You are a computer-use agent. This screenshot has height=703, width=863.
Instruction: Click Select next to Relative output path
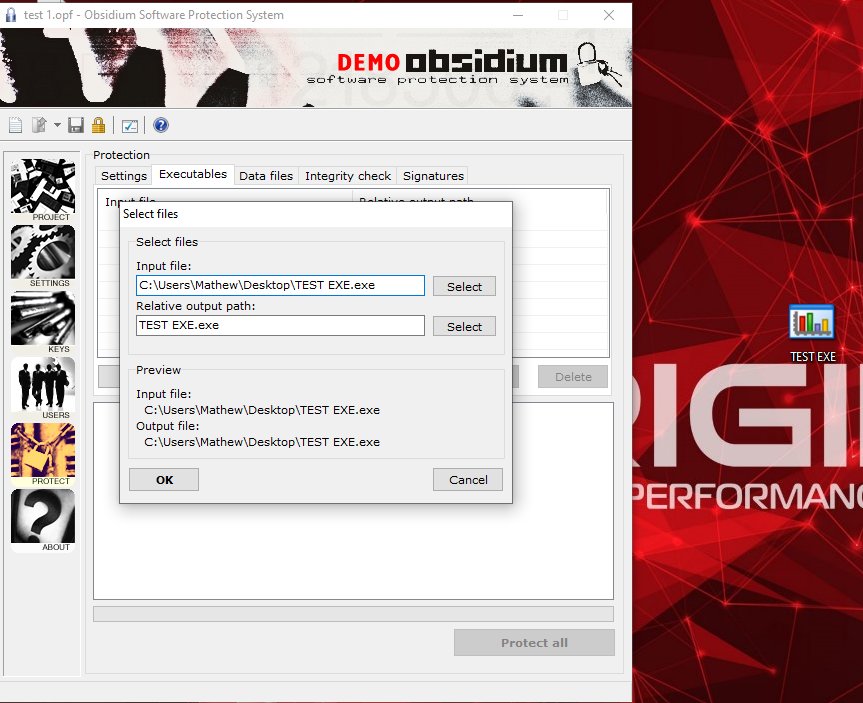pos(464,326)
